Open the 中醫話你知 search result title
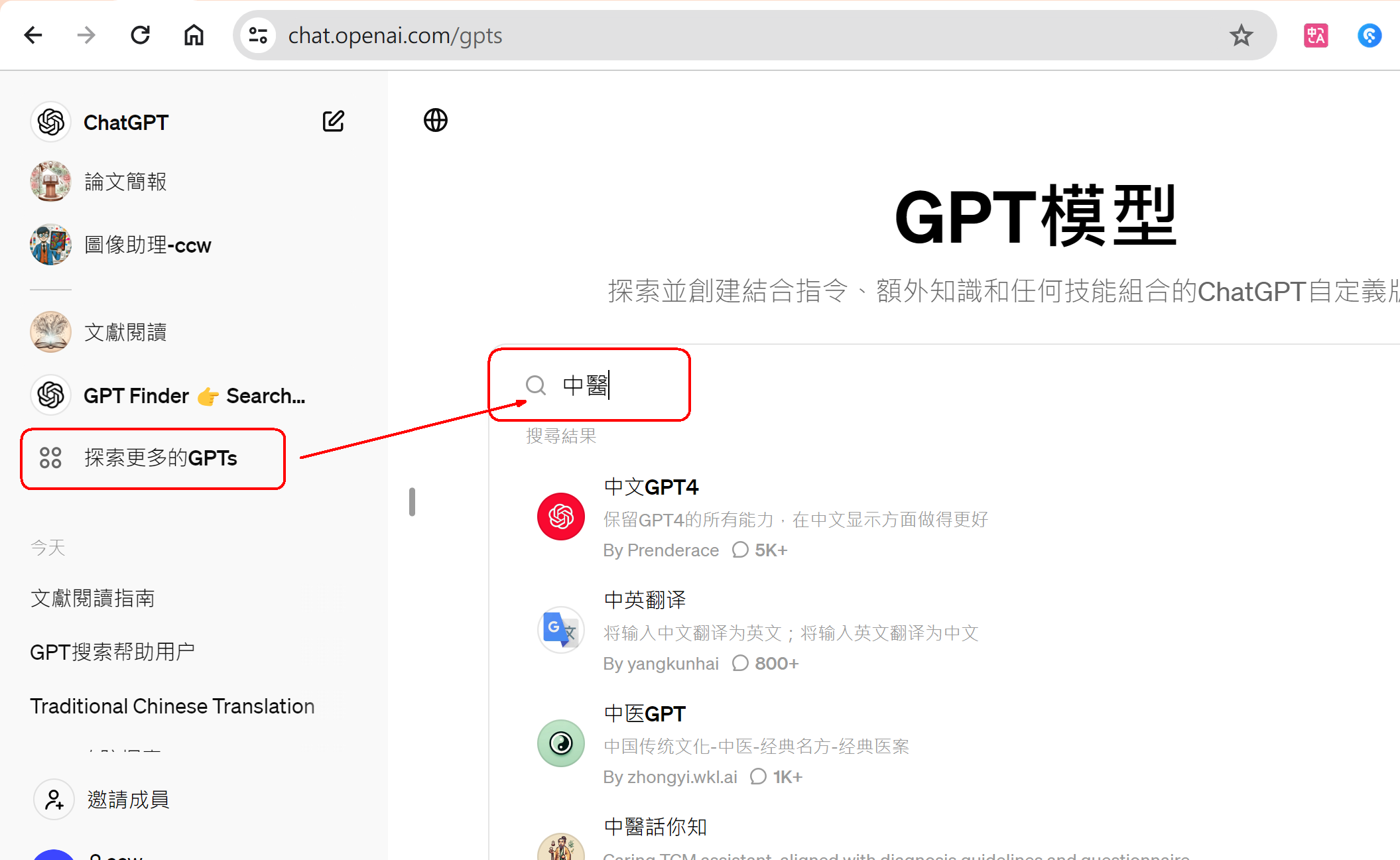 pos(655,827)
